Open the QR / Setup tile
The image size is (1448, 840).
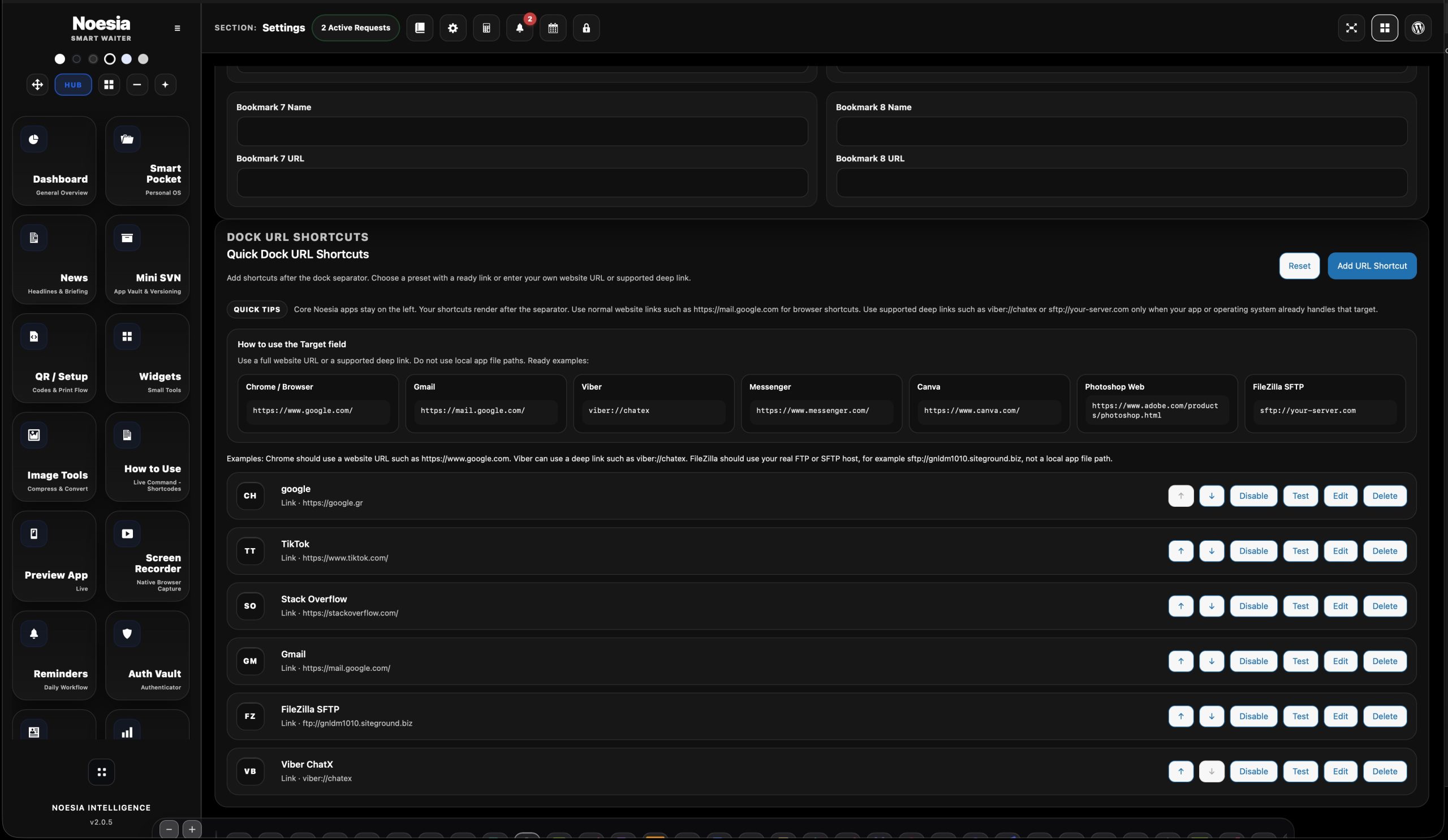click(x=54, y=358)
